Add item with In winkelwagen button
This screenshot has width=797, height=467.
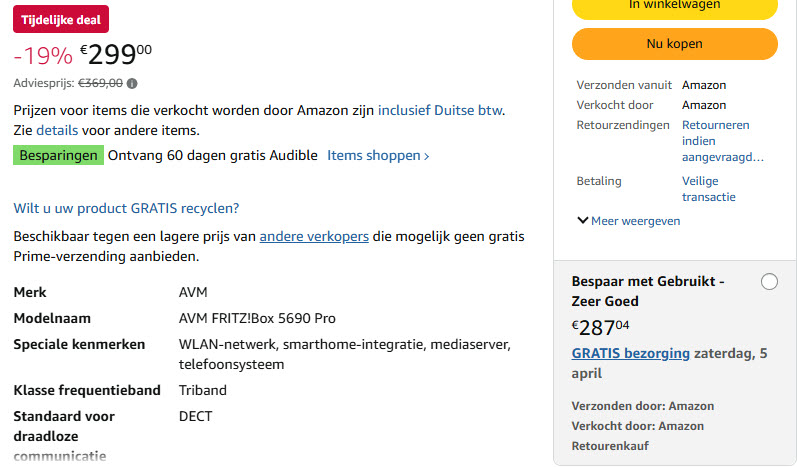tap(674, 6)
